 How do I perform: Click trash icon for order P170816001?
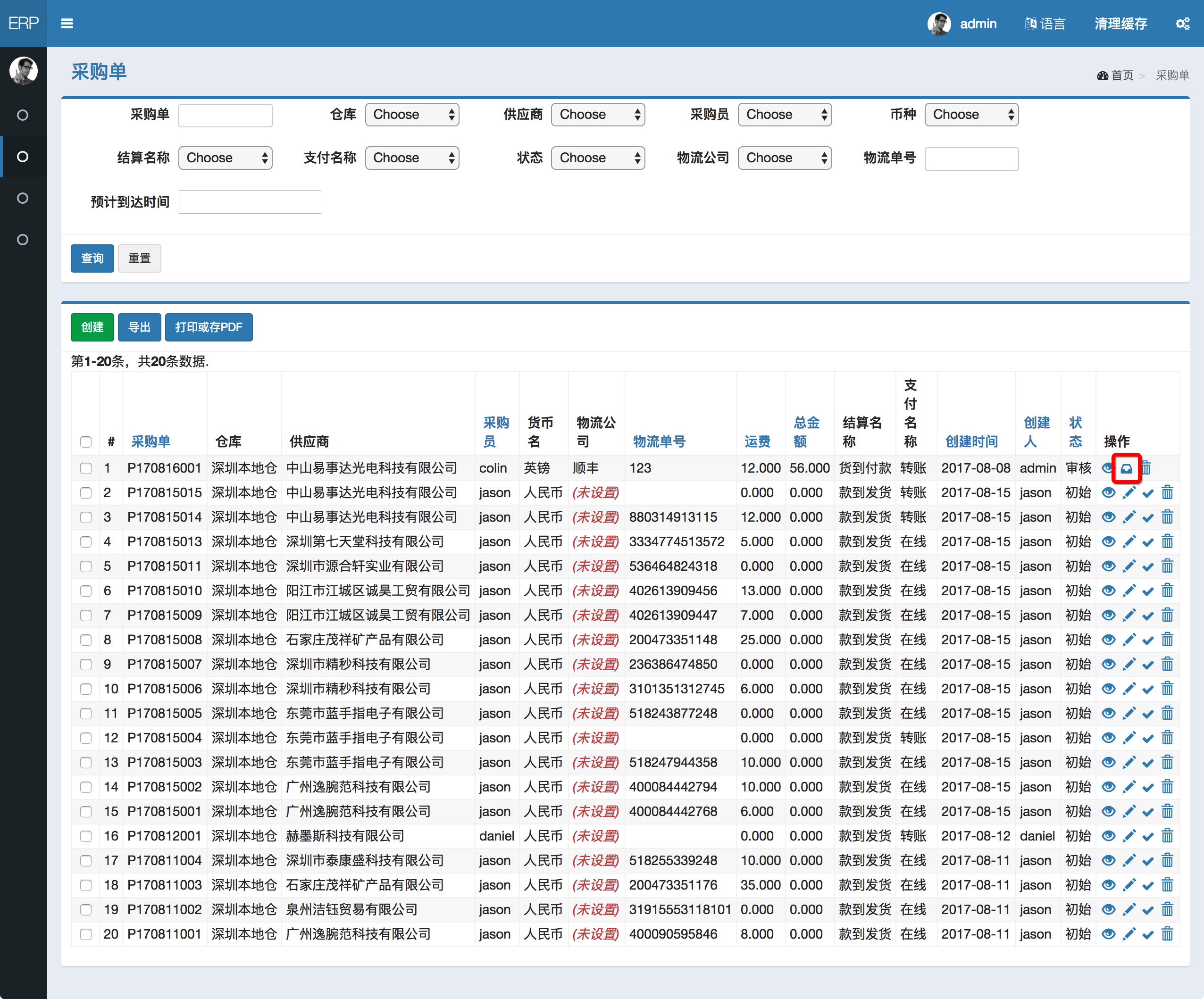coord(1145,468)
